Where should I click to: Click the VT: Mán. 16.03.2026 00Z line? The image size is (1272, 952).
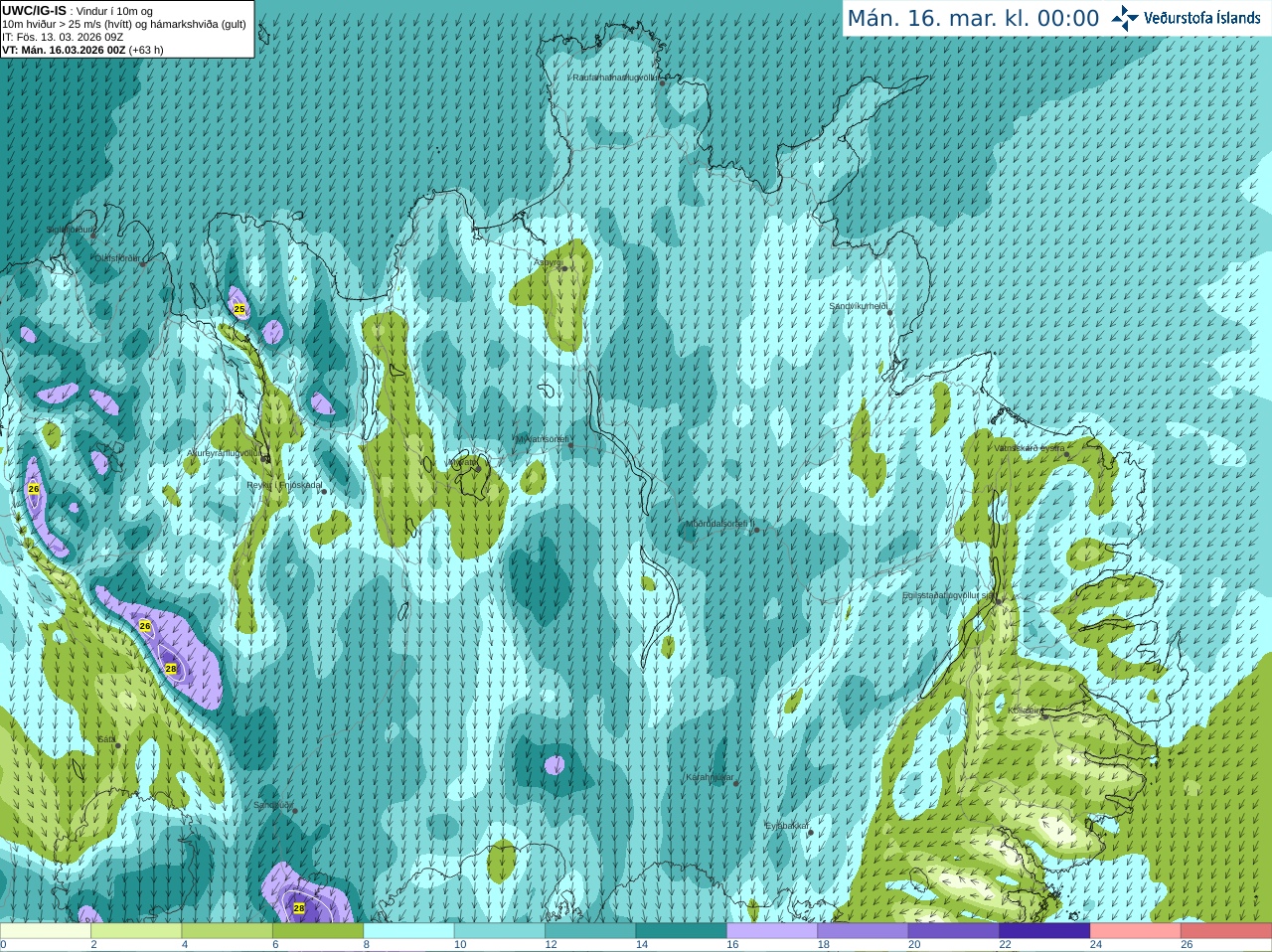(x=82, y=50)
